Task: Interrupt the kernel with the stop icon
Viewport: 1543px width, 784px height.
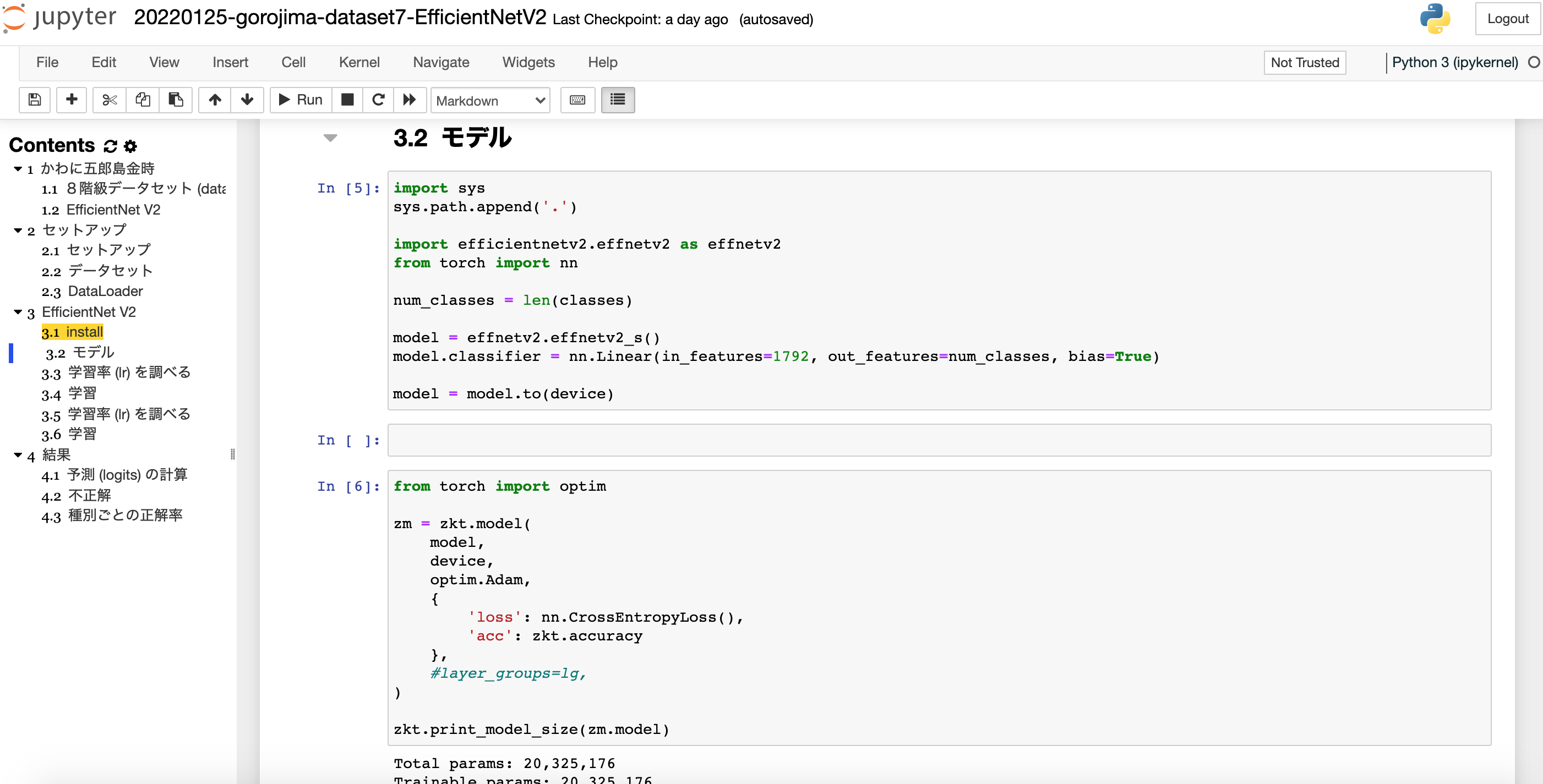Action: coord(347,100)
